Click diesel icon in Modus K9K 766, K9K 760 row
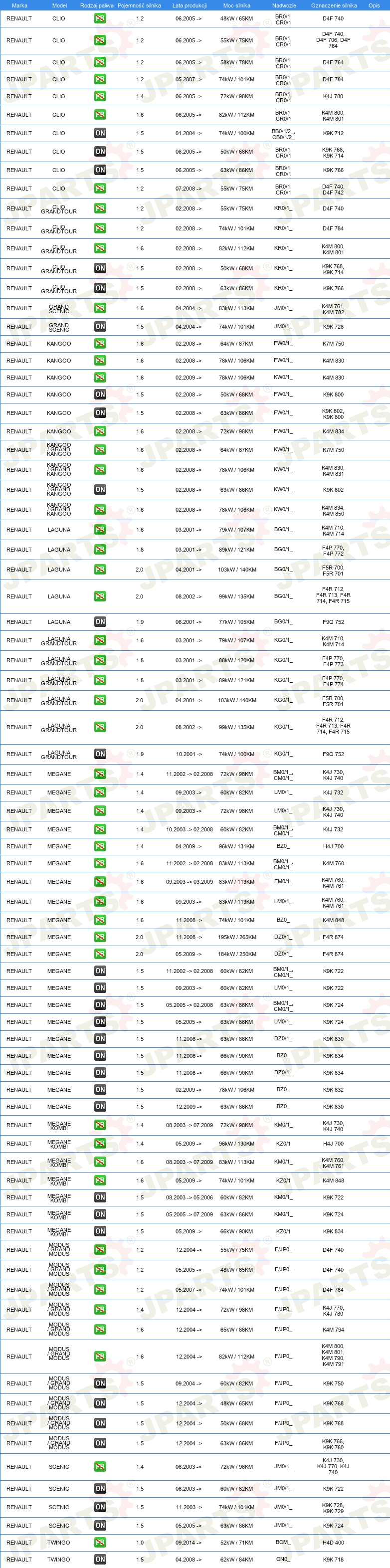 pos(100,1443)
